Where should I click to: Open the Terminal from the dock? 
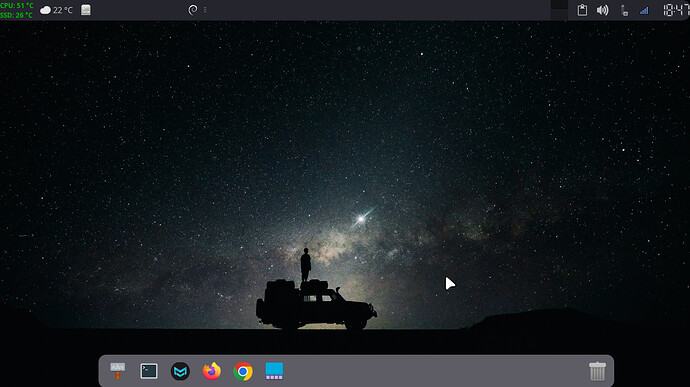point(149,371)
